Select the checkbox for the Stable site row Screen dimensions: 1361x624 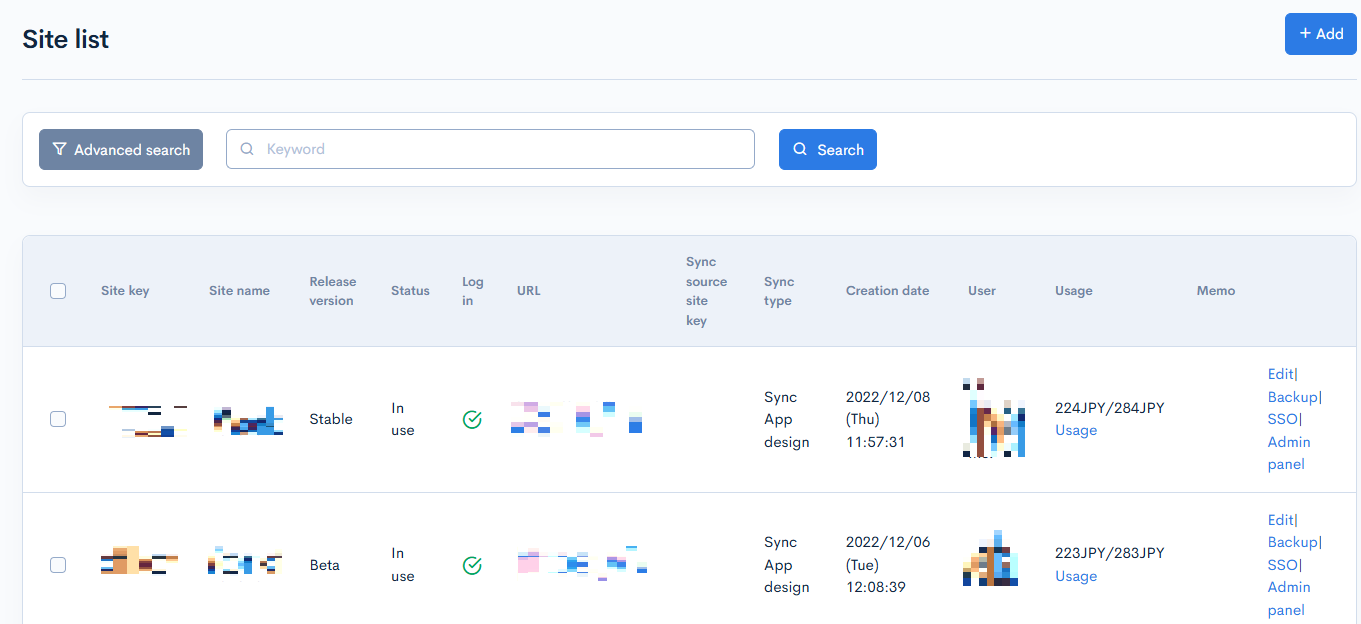58,419
